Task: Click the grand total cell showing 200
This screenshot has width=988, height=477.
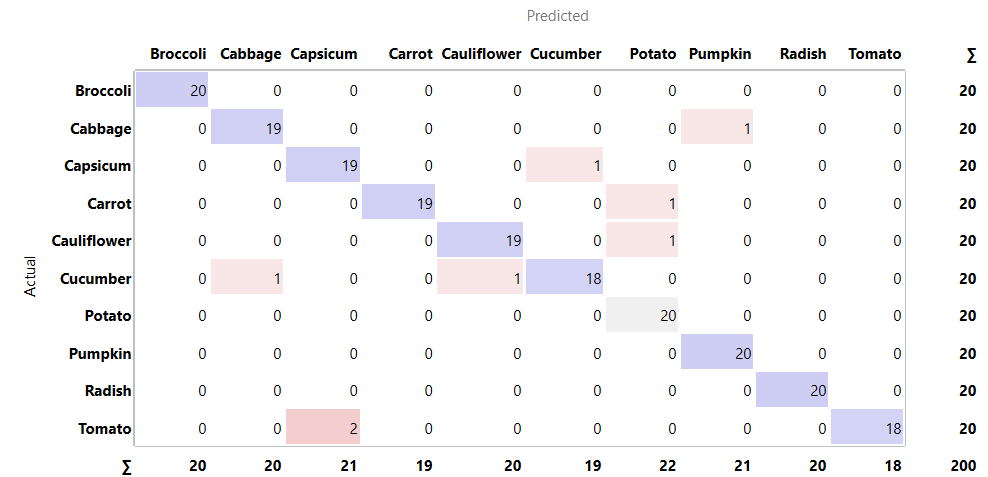Action: 964,465
